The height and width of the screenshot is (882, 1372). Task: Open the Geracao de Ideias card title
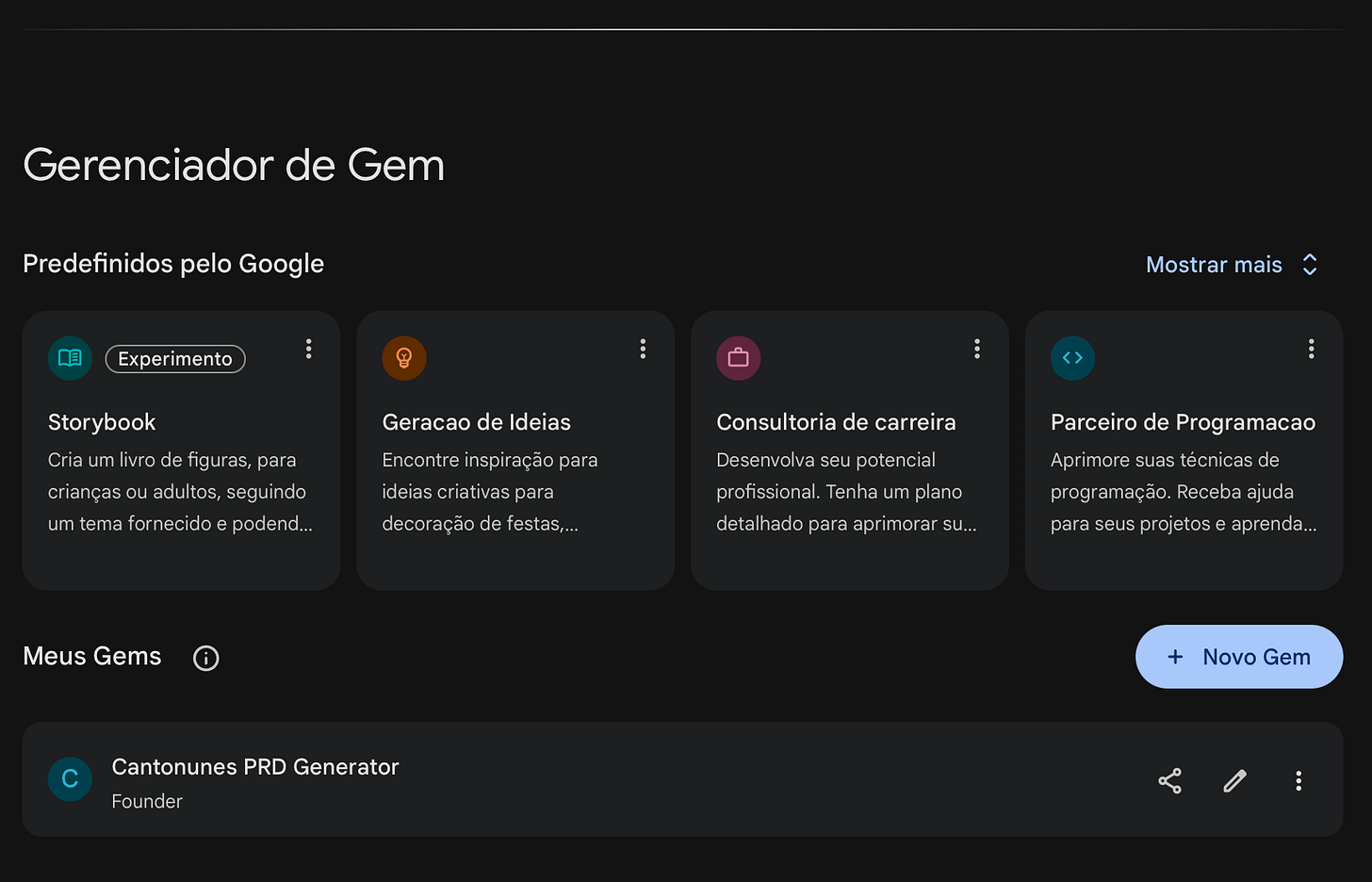tap(476, 422)
